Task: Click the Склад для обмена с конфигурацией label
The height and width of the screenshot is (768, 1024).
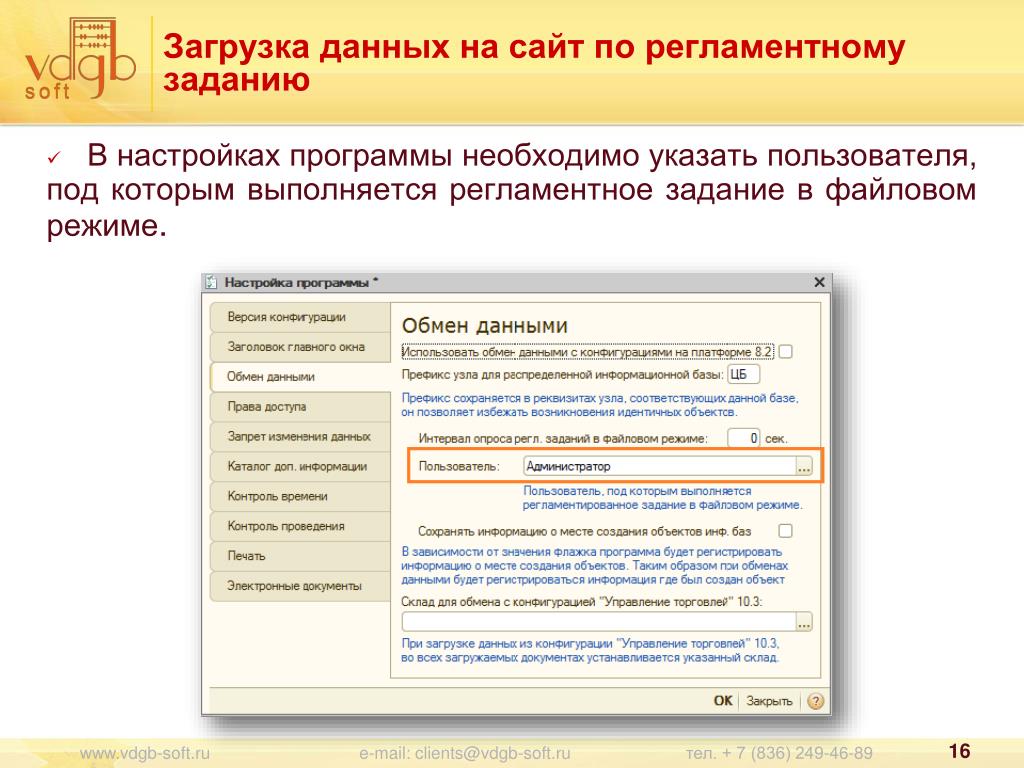Action: pyautogui.click(x=582, y=601)
